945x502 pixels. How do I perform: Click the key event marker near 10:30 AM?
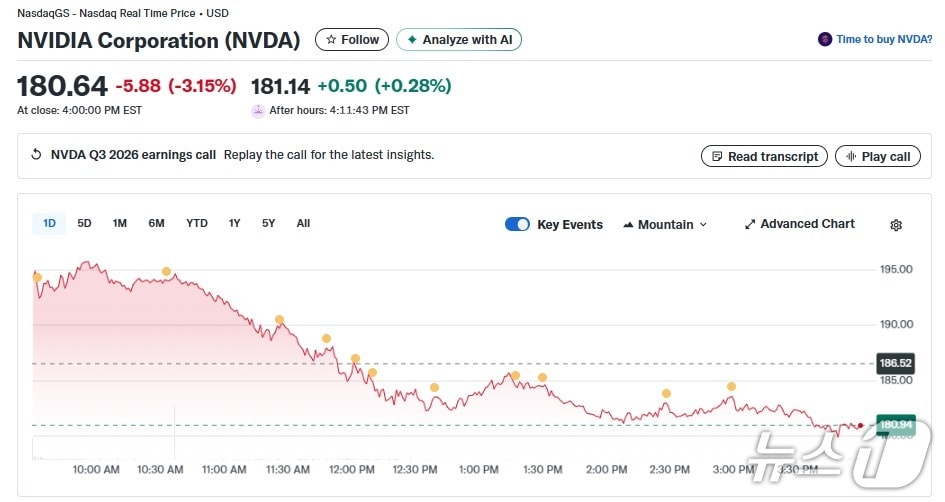(x=166, y=272)
